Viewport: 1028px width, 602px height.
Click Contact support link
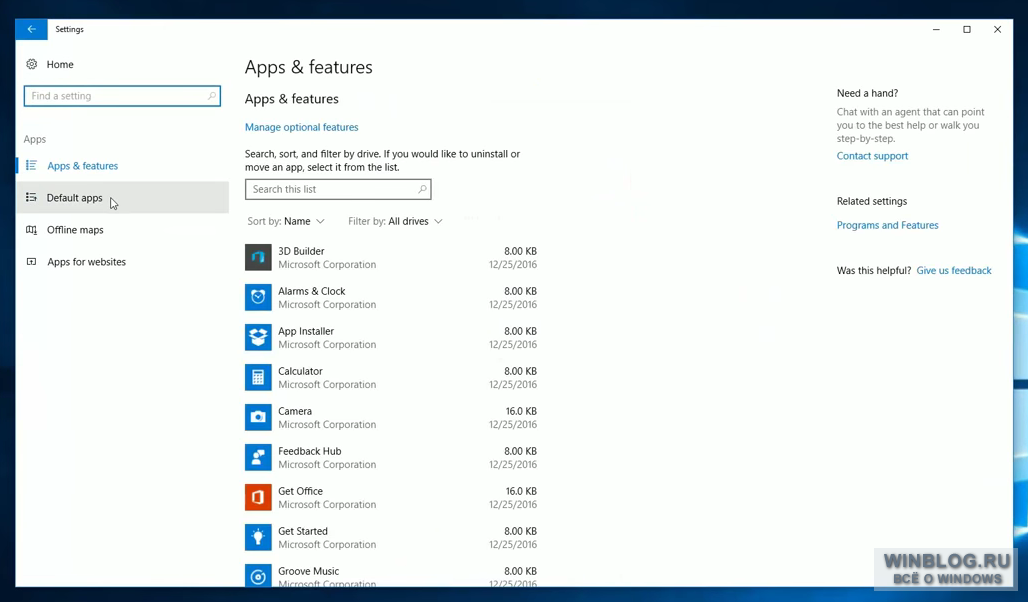[872, 156]
